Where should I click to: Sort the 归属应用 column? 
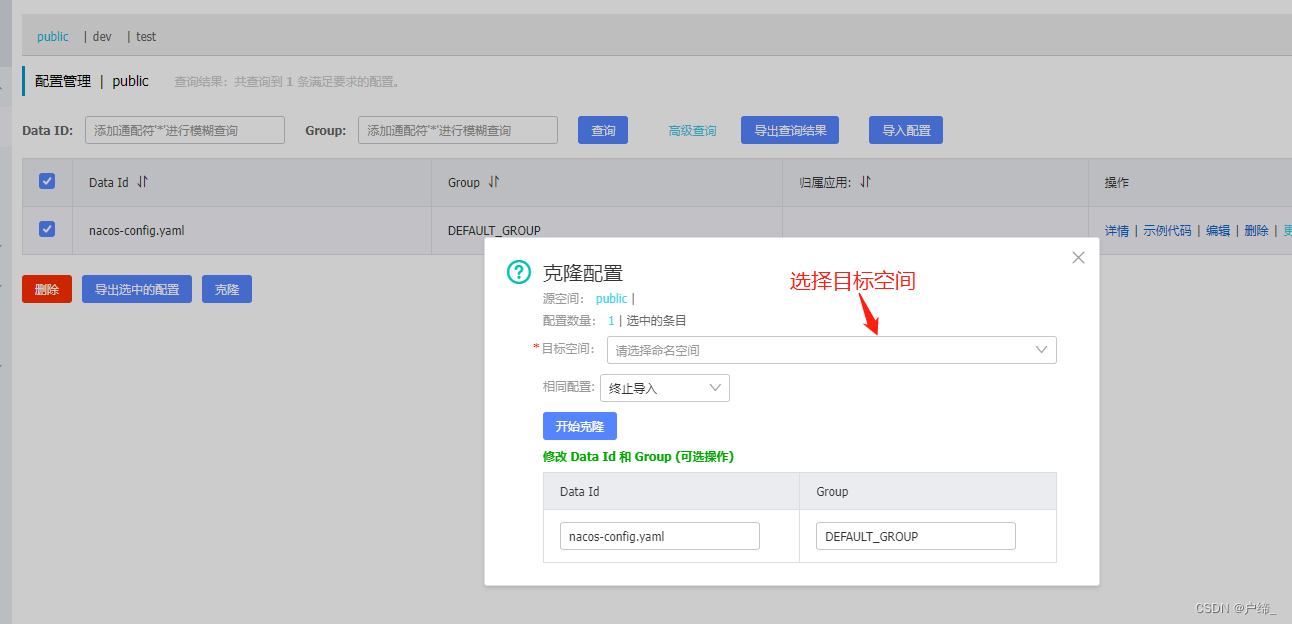(865, 182)
